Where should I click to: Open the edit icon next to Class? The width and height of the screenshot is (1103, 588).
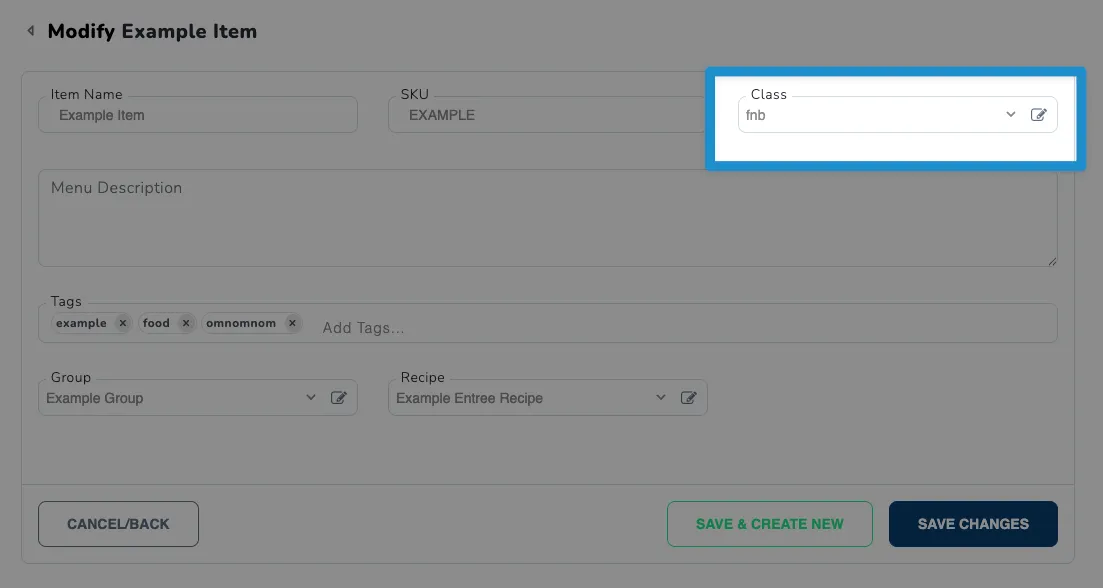(x=1038, y=115)
